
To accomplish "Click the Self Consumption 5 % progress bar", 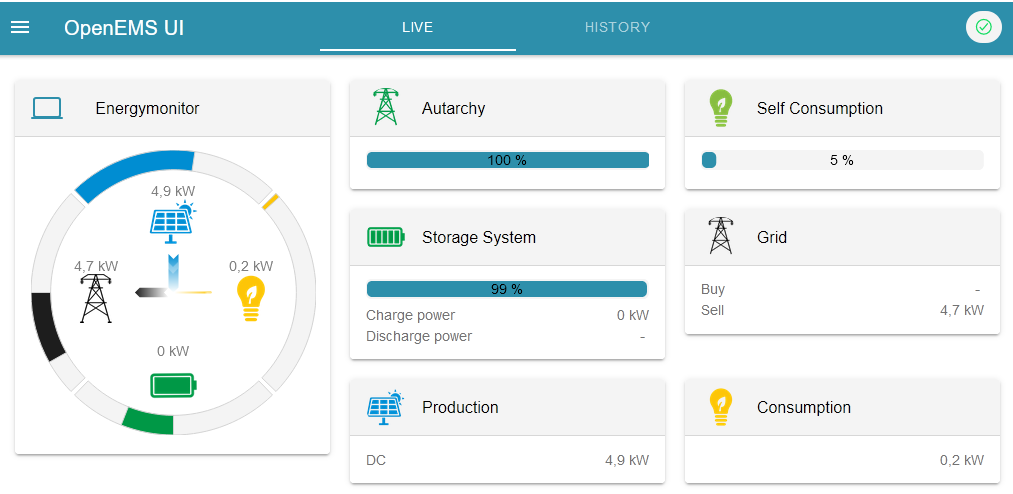I will [x=842, y=160].
